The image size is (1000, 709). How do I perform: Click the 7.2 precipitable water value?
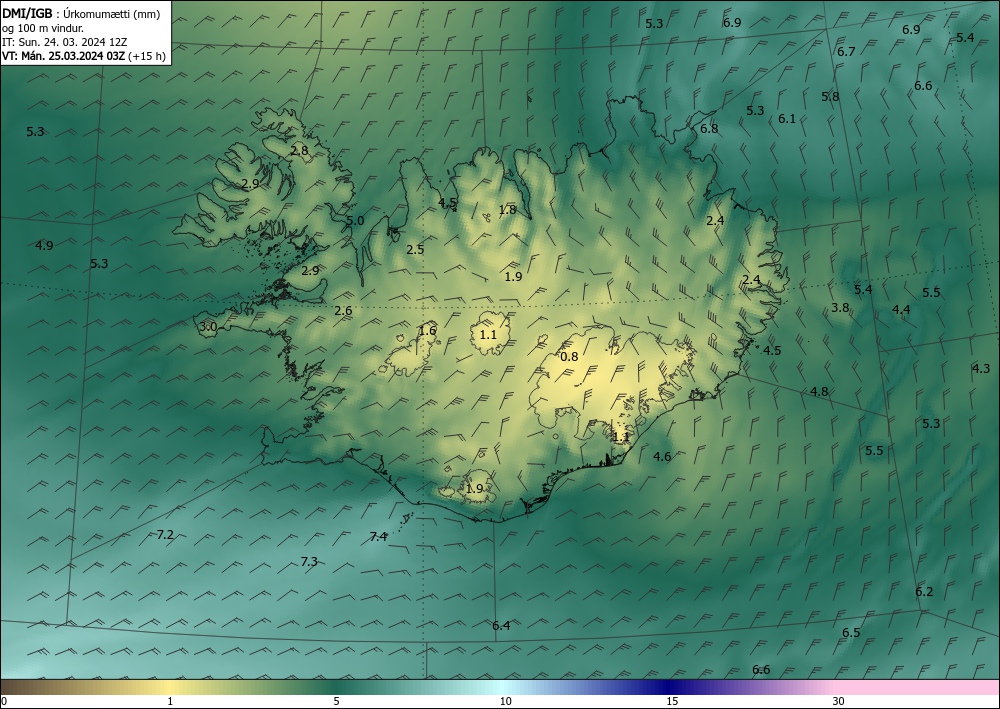pos(165,535)
